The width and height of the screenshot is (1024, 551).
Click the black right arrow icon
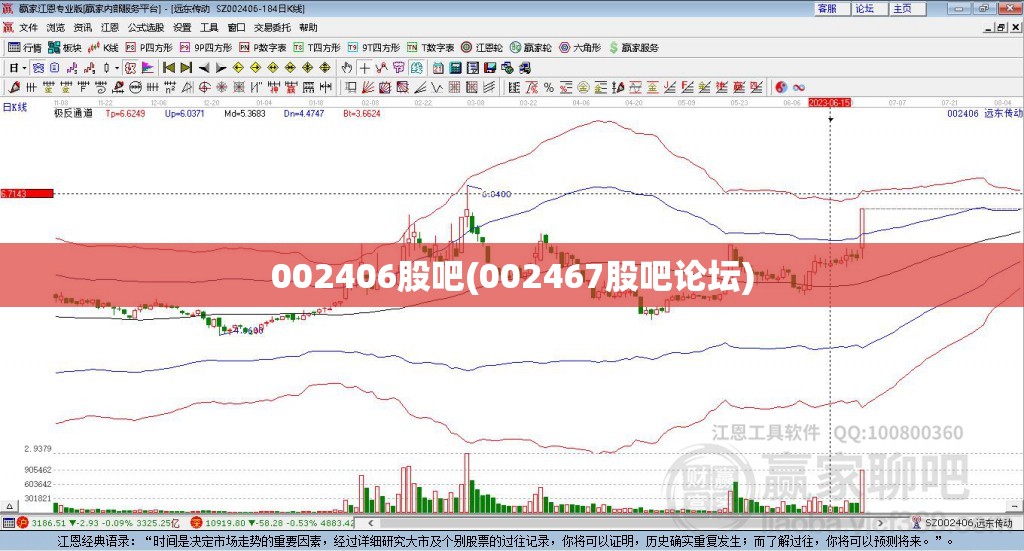point(221,68)
